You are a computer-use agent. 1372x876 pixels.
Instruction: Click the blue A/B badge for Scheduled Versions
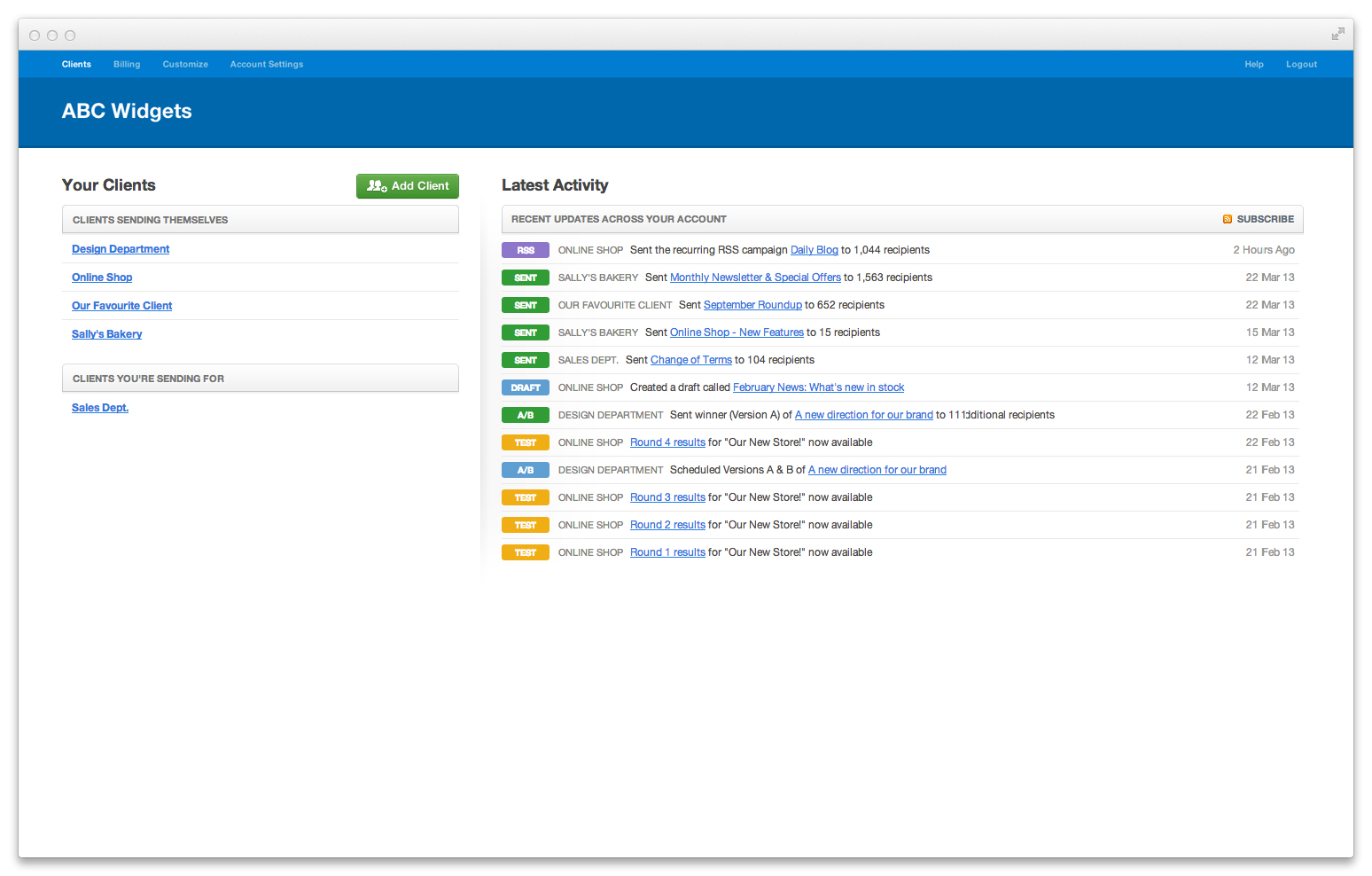(x=526, y=470)
